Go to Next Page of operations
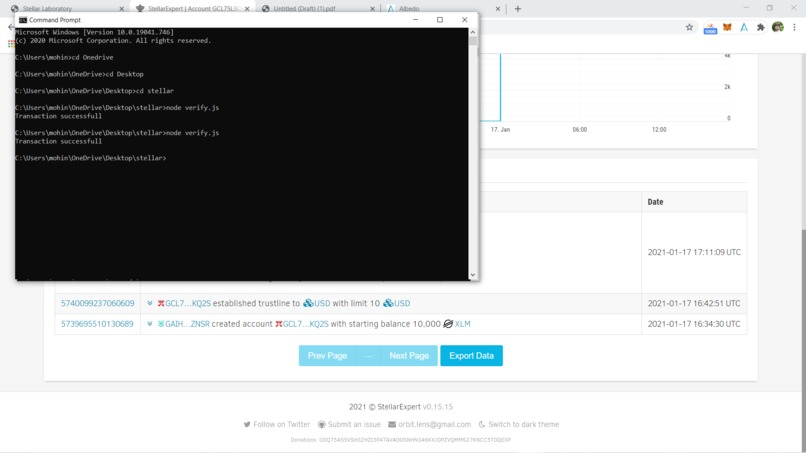The width and height of the screenshot is (806, 453). (x=409, y=356)
